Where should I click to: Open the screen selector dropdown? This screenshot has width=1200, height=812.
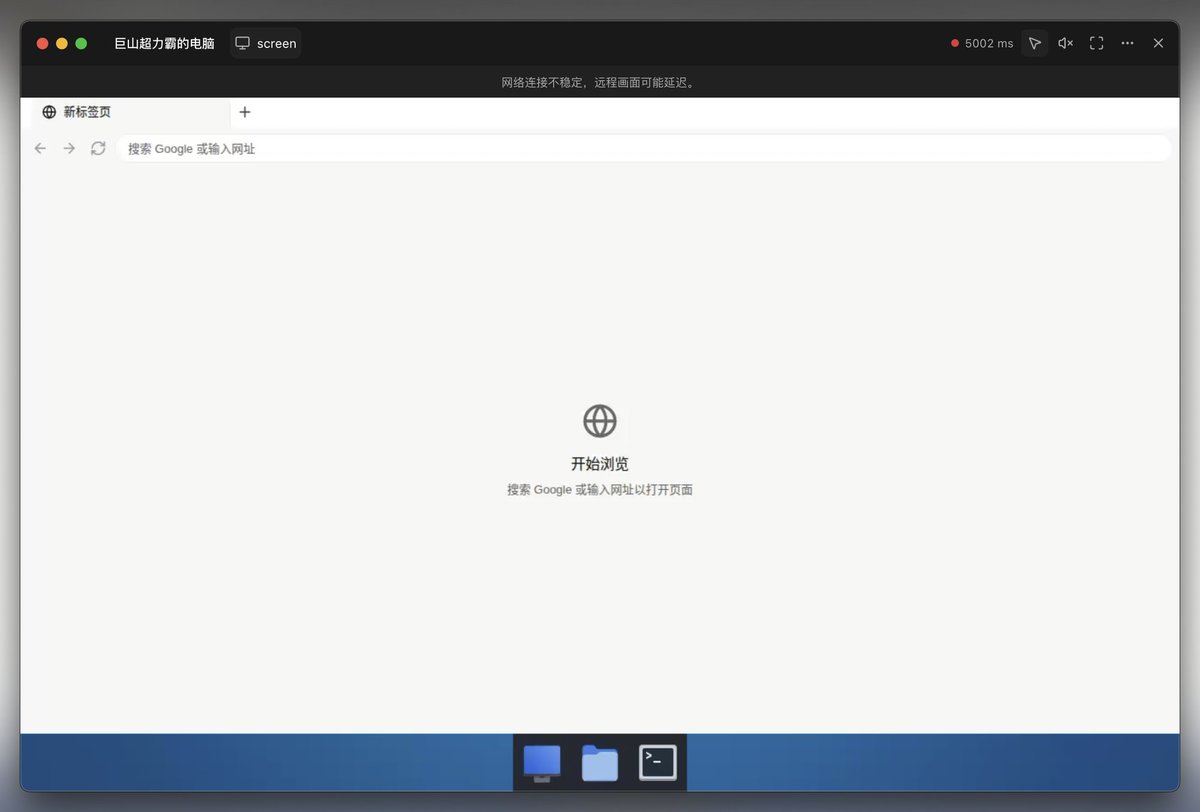(x=265, y=43)
